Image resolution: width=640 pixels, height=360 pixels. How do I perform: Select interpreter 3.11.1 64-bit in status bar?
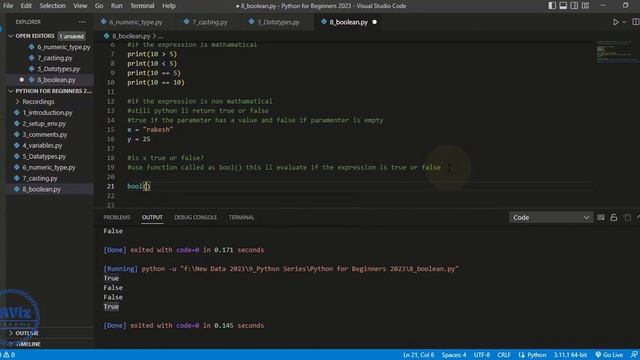tap(570, 355)
